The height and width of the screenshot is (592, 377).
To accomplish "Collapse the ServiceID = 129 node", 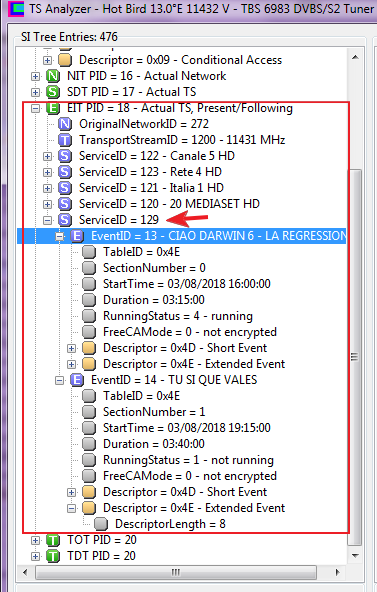I will click(x=47, y=220).
